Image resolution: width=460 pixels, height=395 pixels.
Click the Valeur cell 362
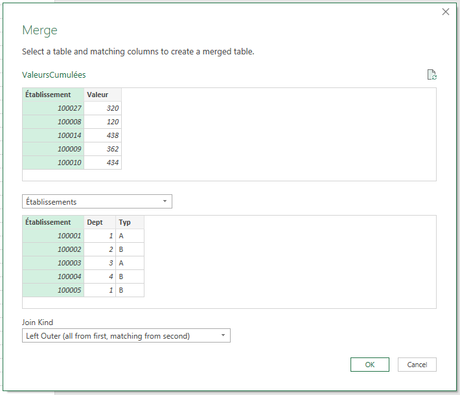[103, 149]
